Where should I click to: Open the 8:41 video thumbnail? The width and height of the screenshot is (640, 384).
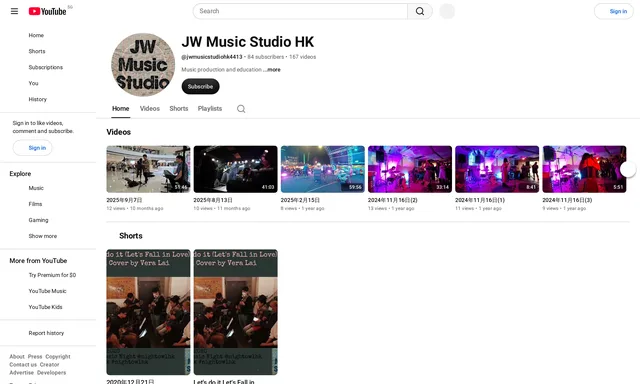tap(497, 169)
